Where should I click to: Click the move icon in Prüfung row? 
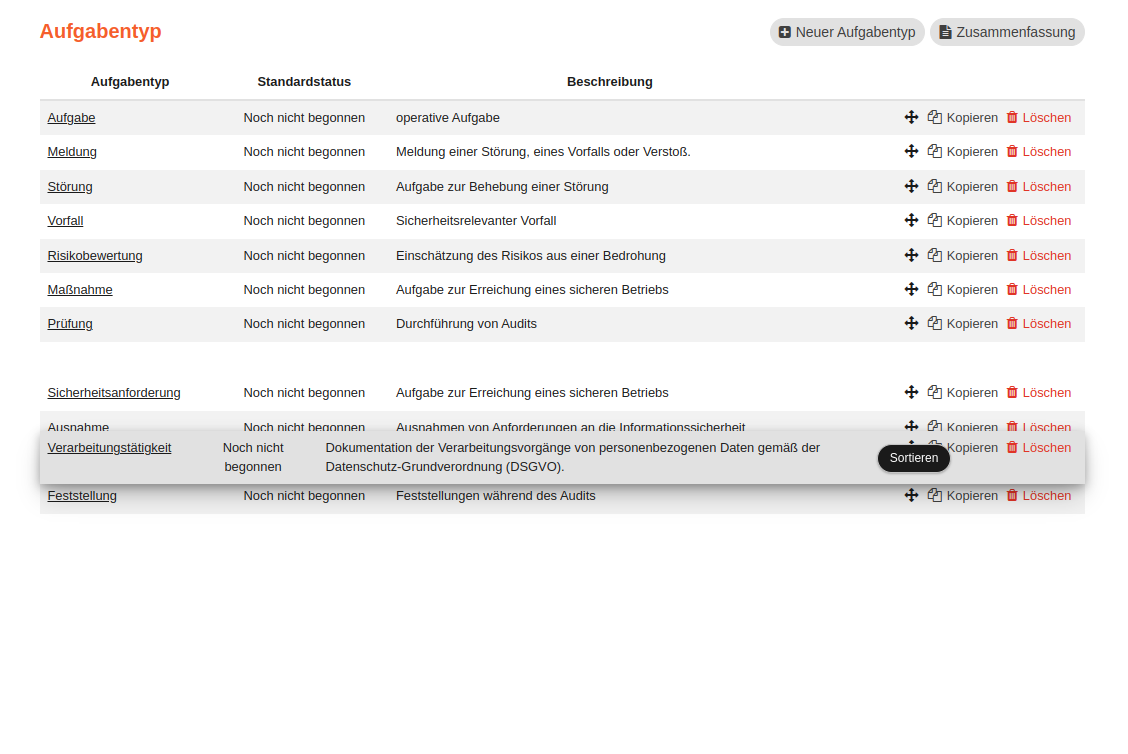911,323
